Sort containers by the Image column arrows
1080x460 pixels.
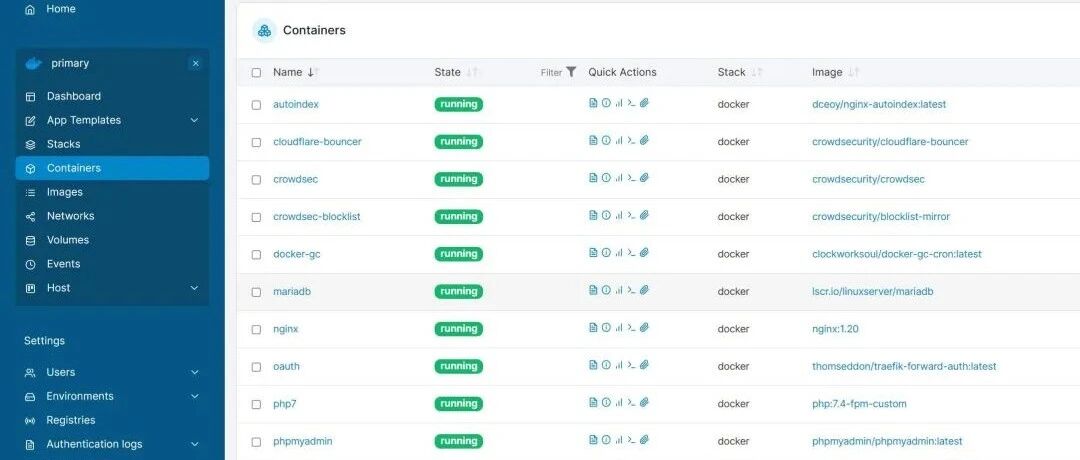[853, 72]
